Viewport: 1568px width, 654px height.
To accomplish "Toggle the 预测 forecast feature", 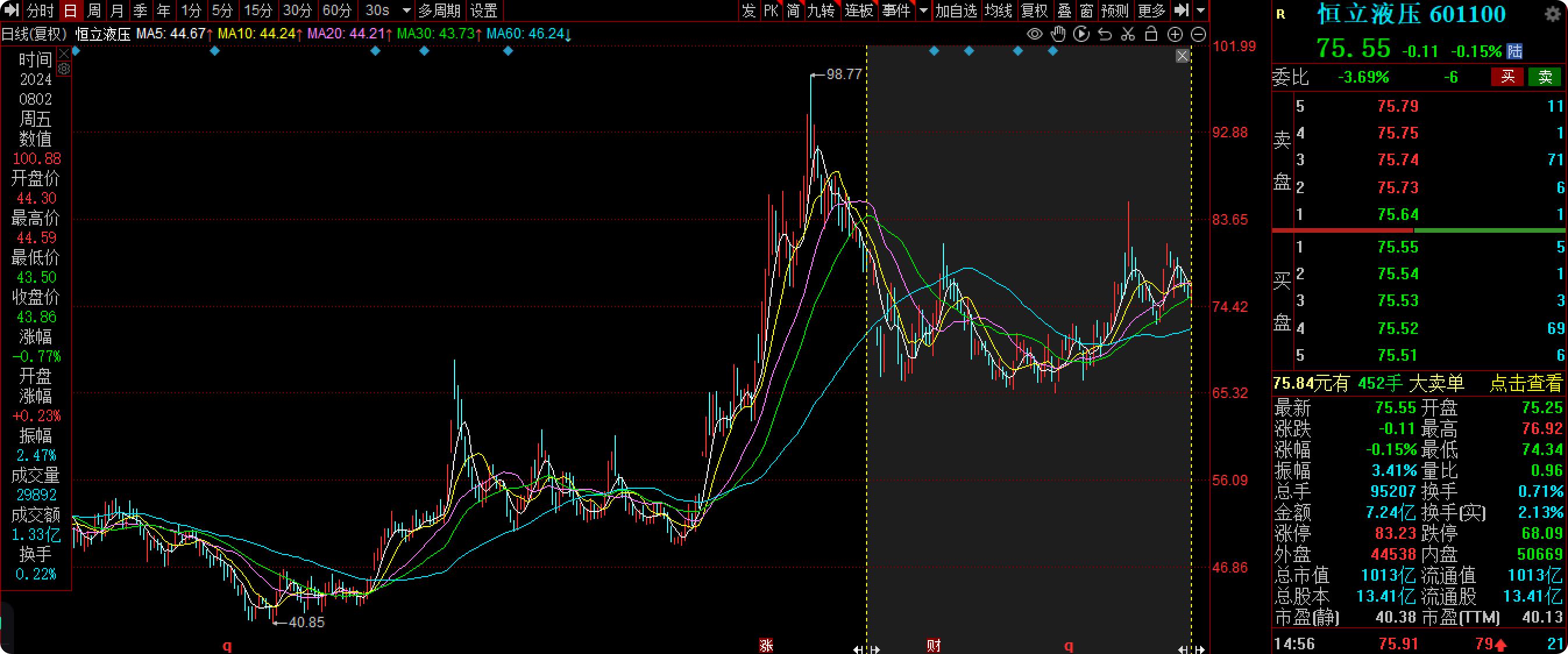I will click(x=1115, y=10).
